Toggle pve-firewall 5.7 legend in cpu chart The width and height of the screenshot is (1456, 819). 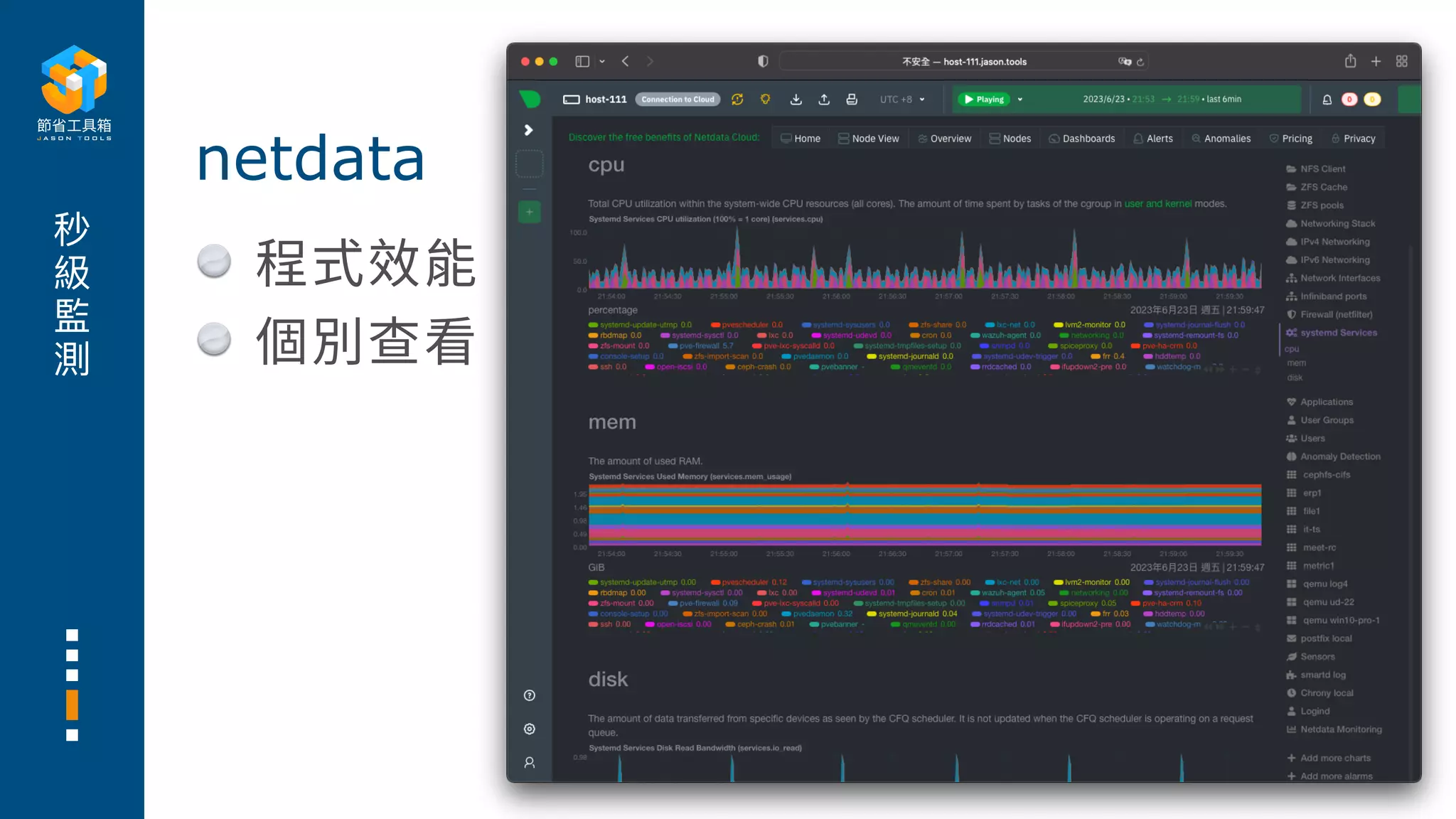coord(700,346)
